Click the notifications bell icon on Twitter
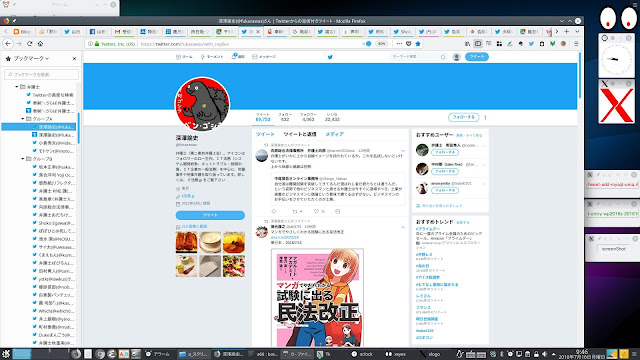The image size is (640, 360). pos(234,56)
